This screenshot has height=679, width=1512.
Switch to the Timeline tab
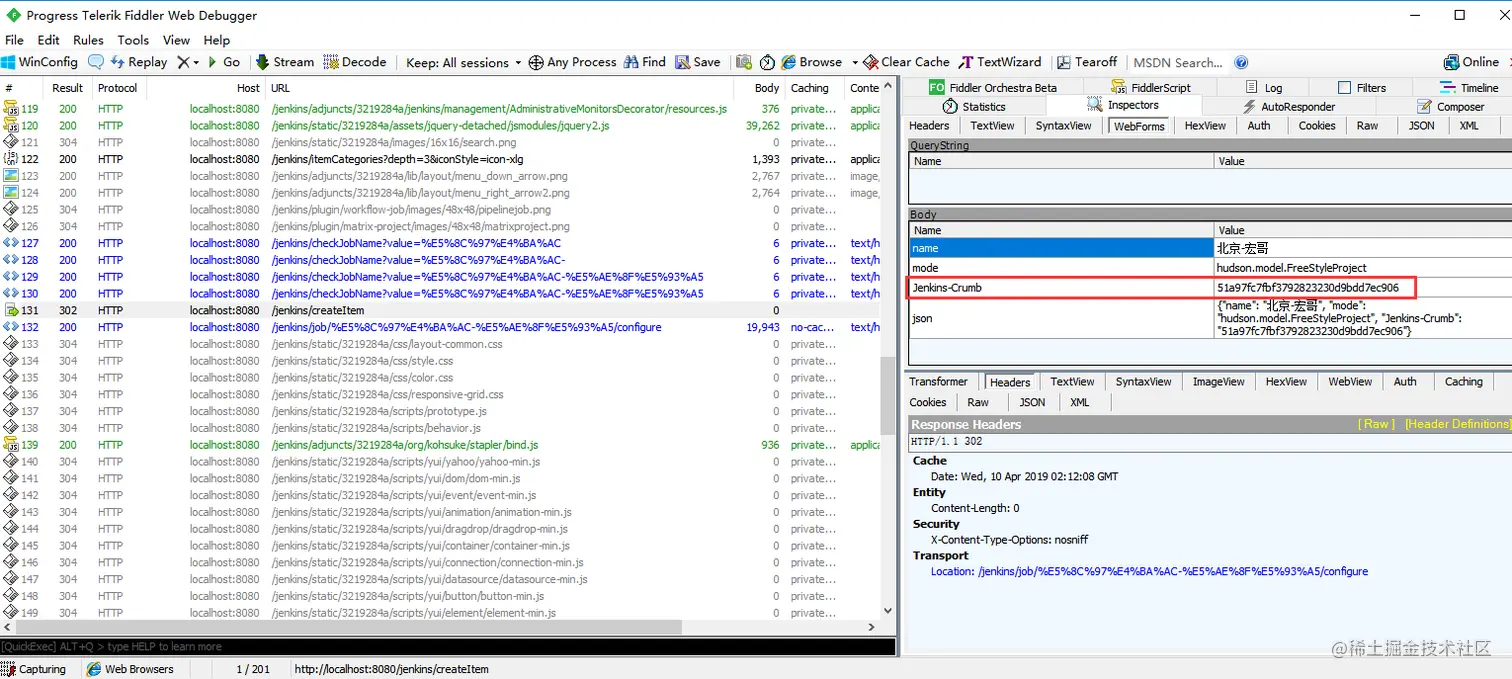pos(1469,88)
